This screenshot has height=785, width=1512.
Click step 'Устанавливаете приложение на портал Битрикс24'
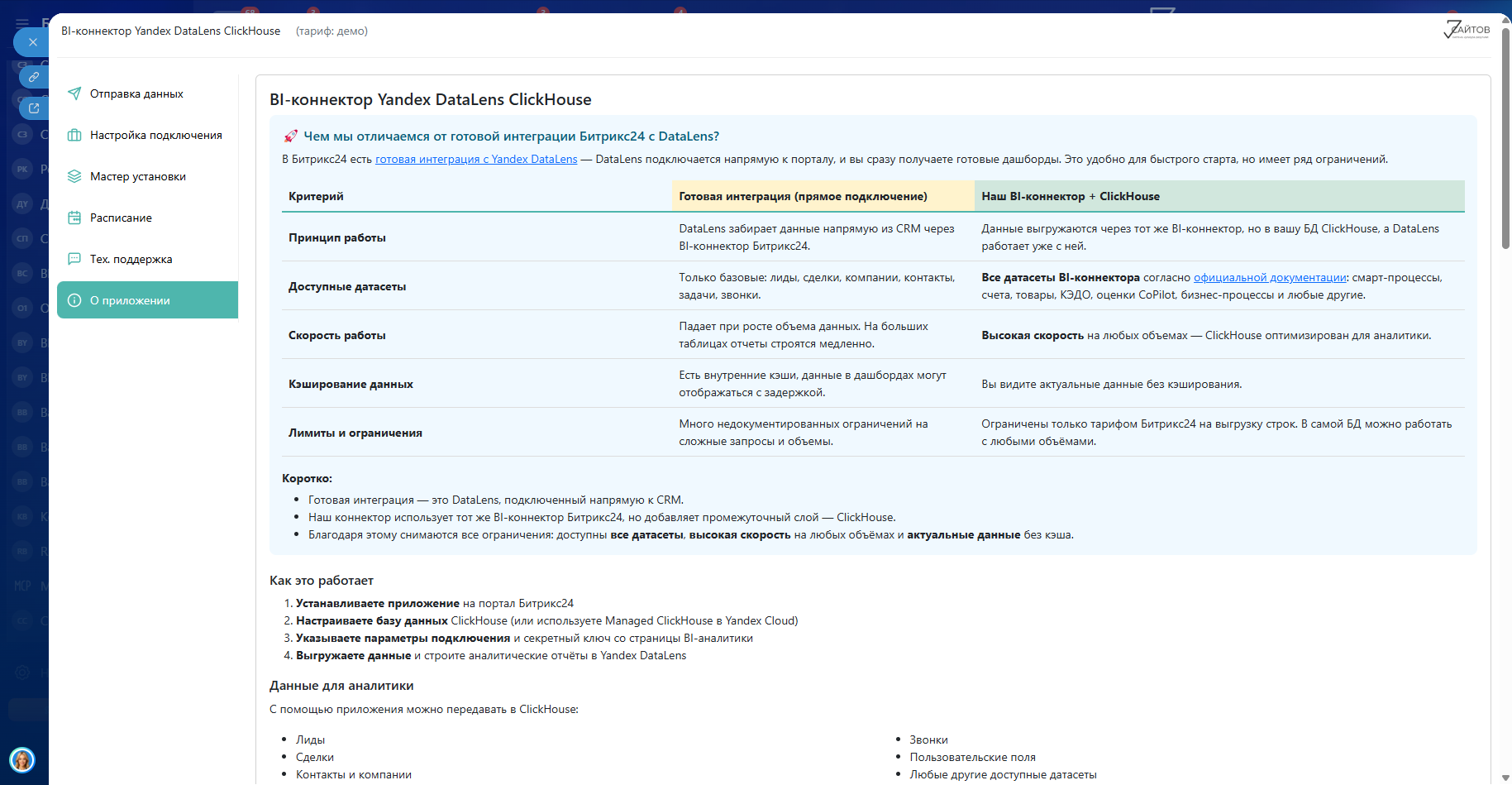pyautogui.click(x=435, y=603)
